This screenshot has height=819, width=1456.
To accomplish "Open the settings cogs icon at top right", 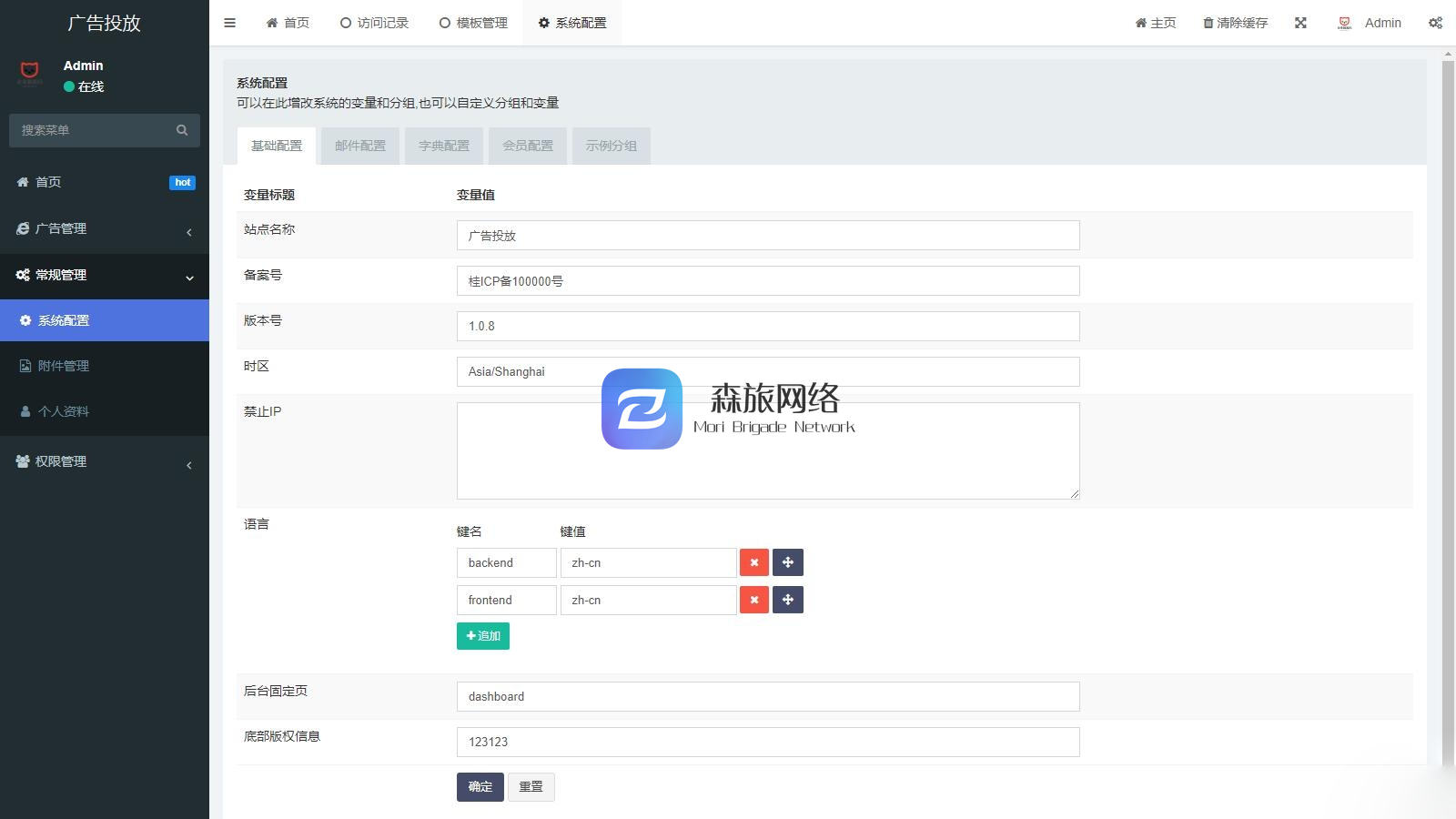I will coord(1435,23).
